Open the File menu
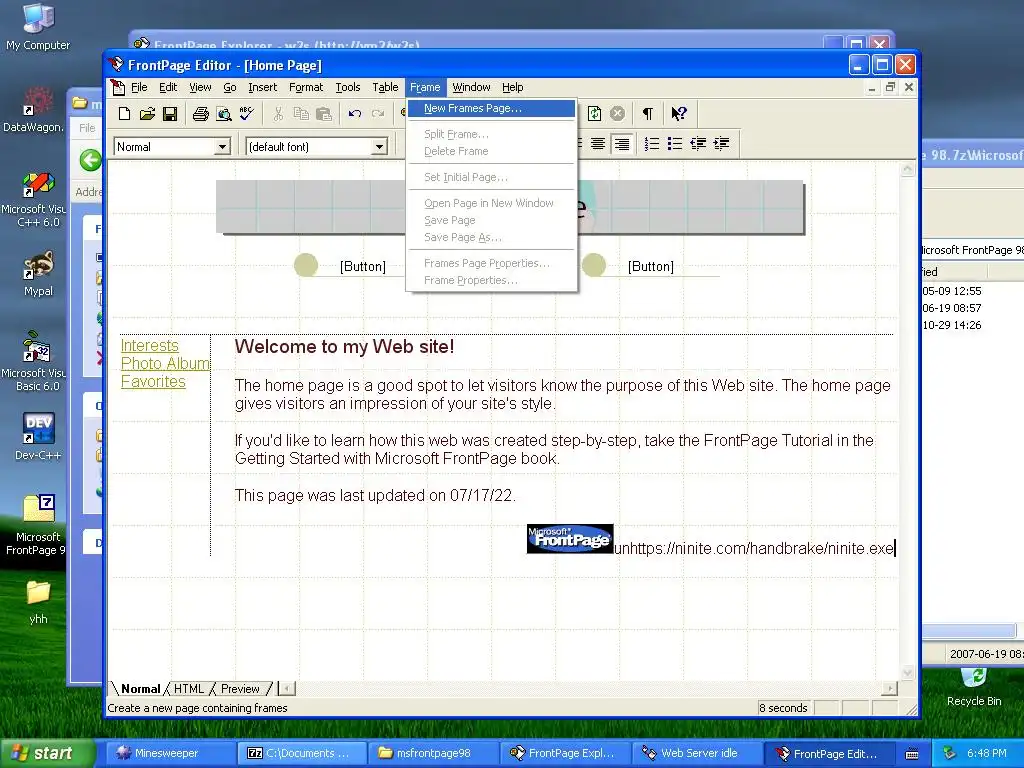The width and height of the screenshot is (1024, 768). tap(138, 87)
